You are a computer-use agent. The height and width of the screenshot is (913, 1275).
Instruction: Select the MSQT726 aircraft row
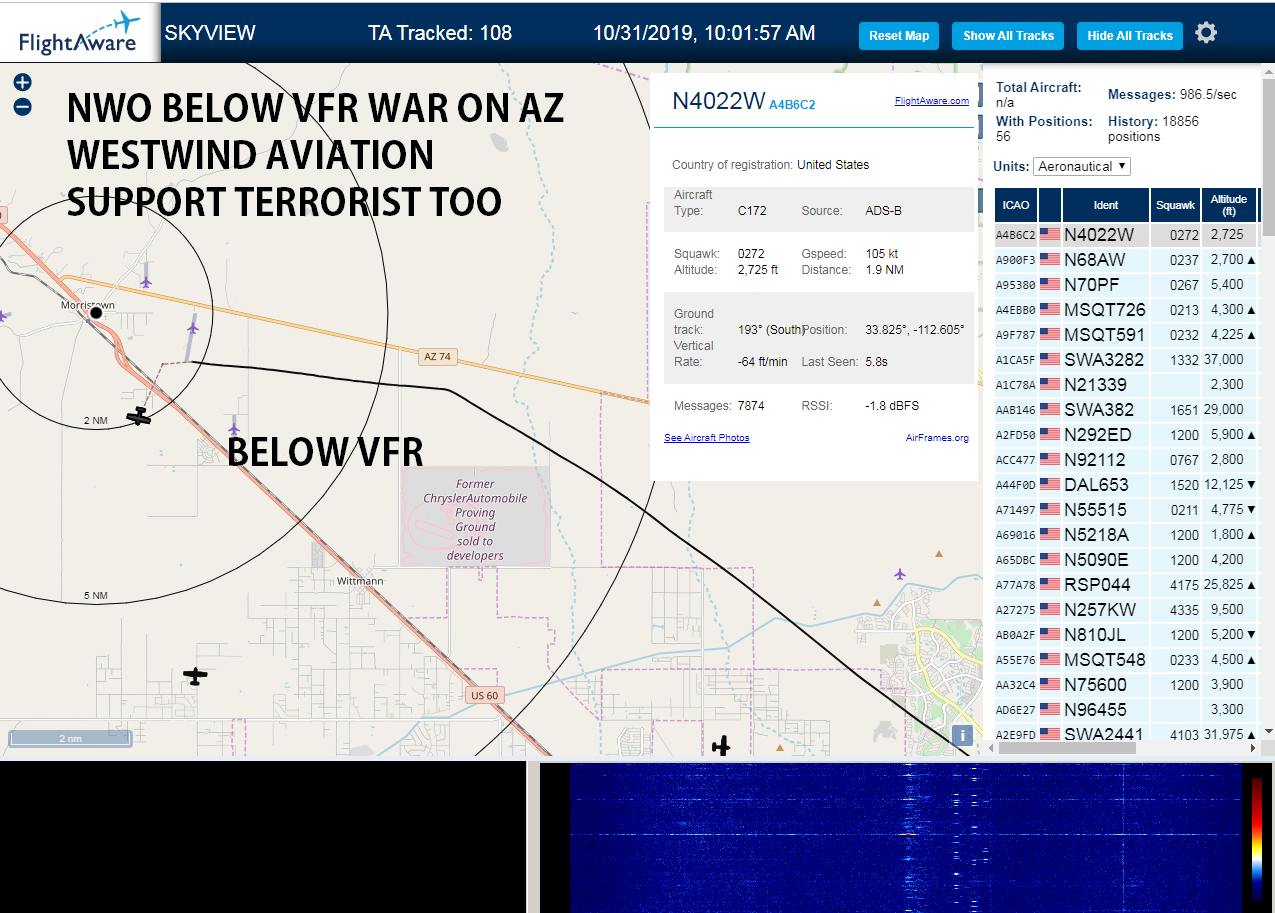(1127, 310)
